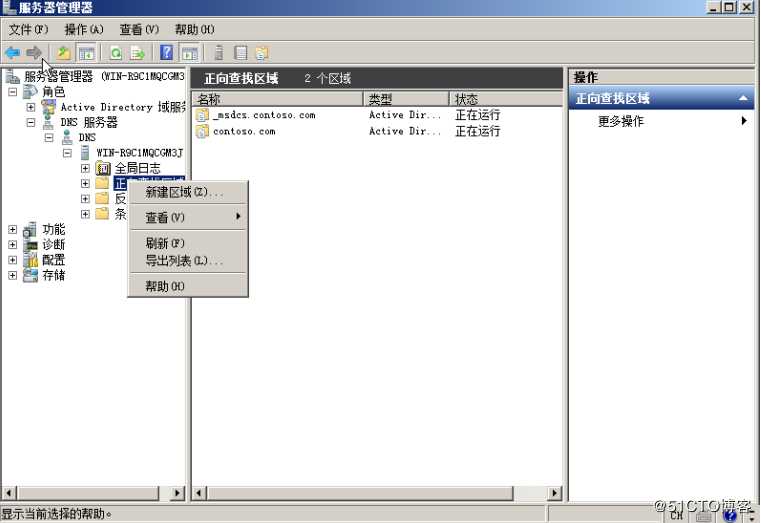
Task: Expand the 诊断 node
Action: coord(13,245)
